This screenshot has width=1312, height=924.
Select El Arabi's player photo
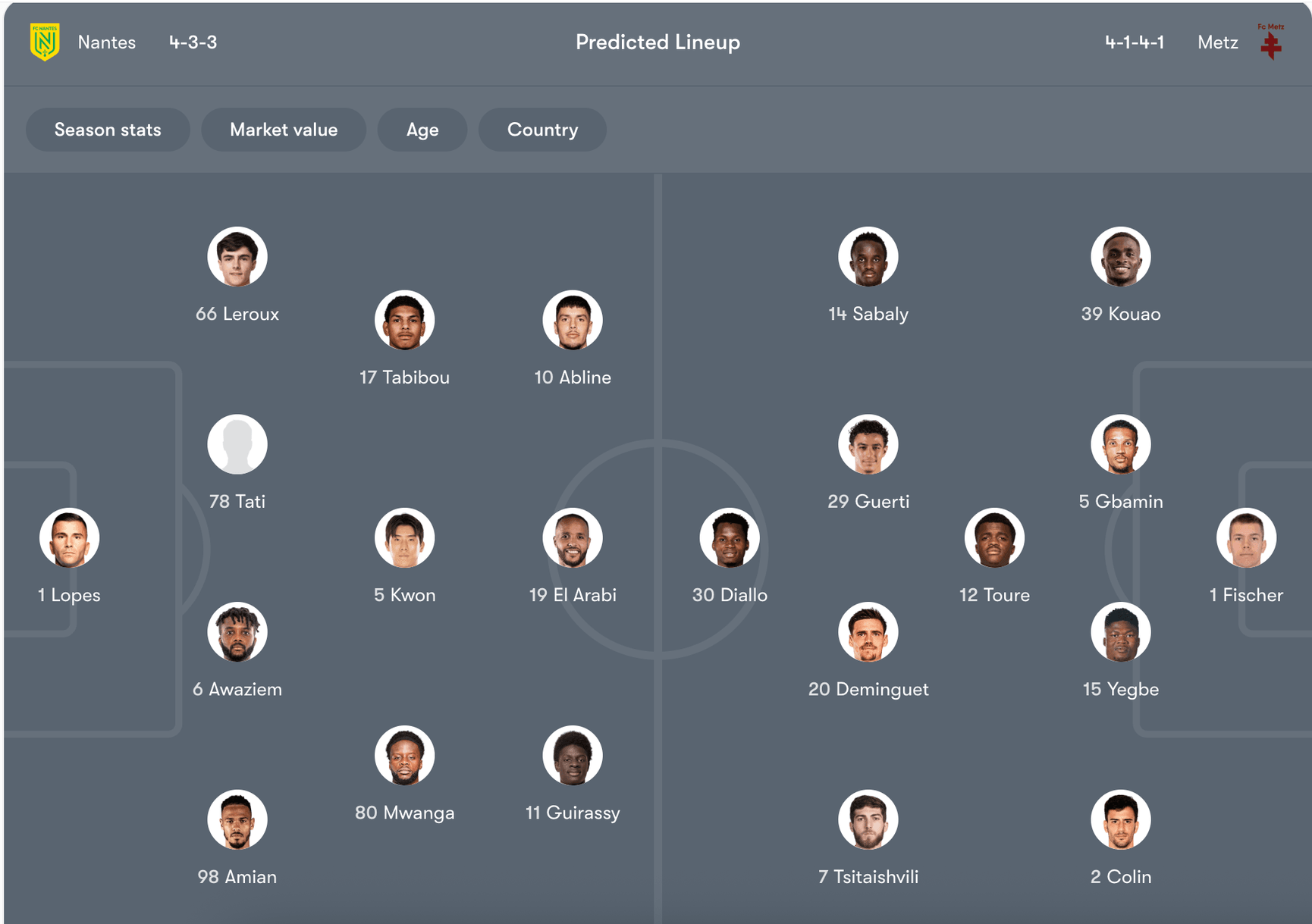click(573, 538)
